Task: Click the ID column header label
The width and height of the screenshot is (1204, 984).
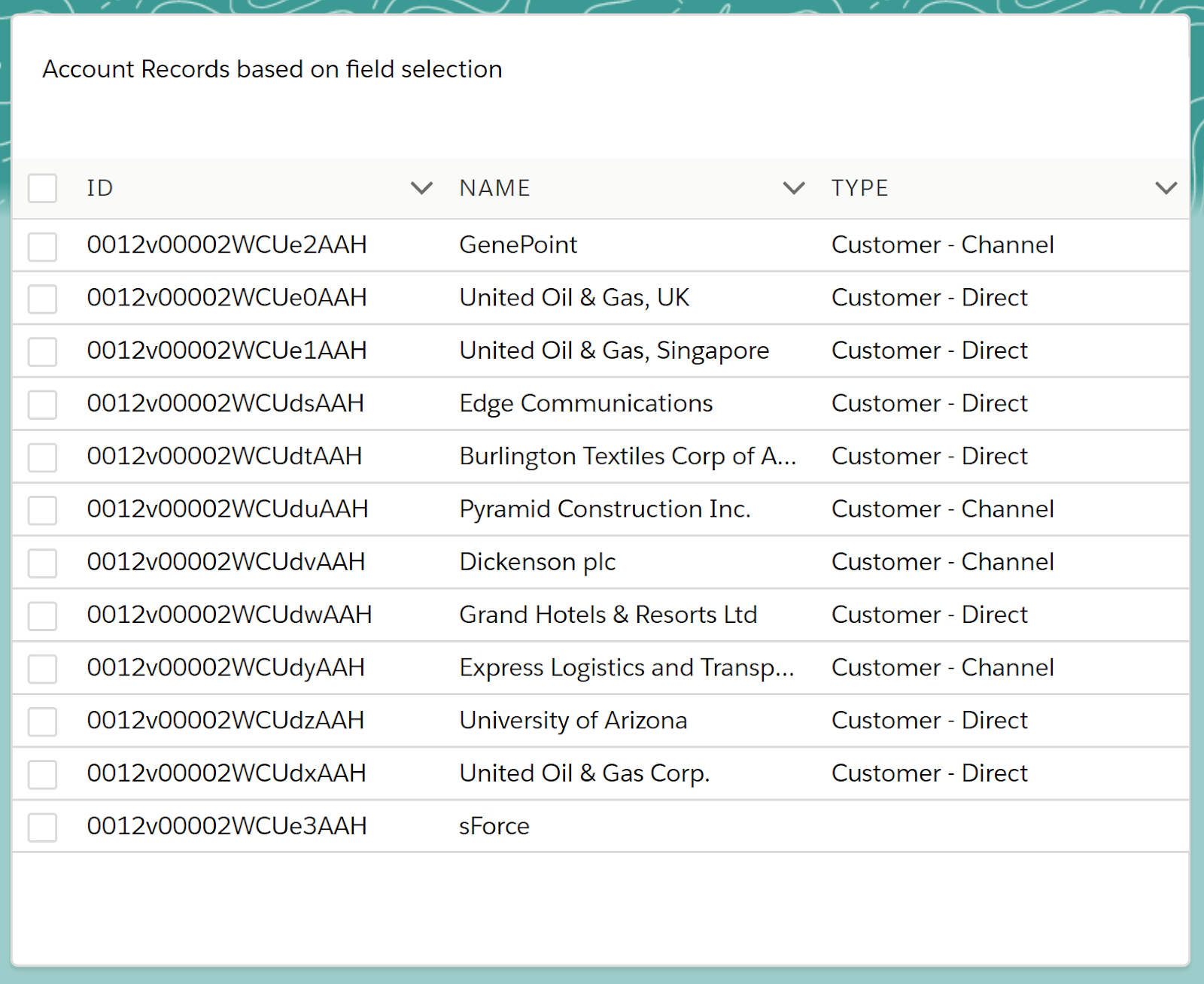Action: tap(100, 188)
